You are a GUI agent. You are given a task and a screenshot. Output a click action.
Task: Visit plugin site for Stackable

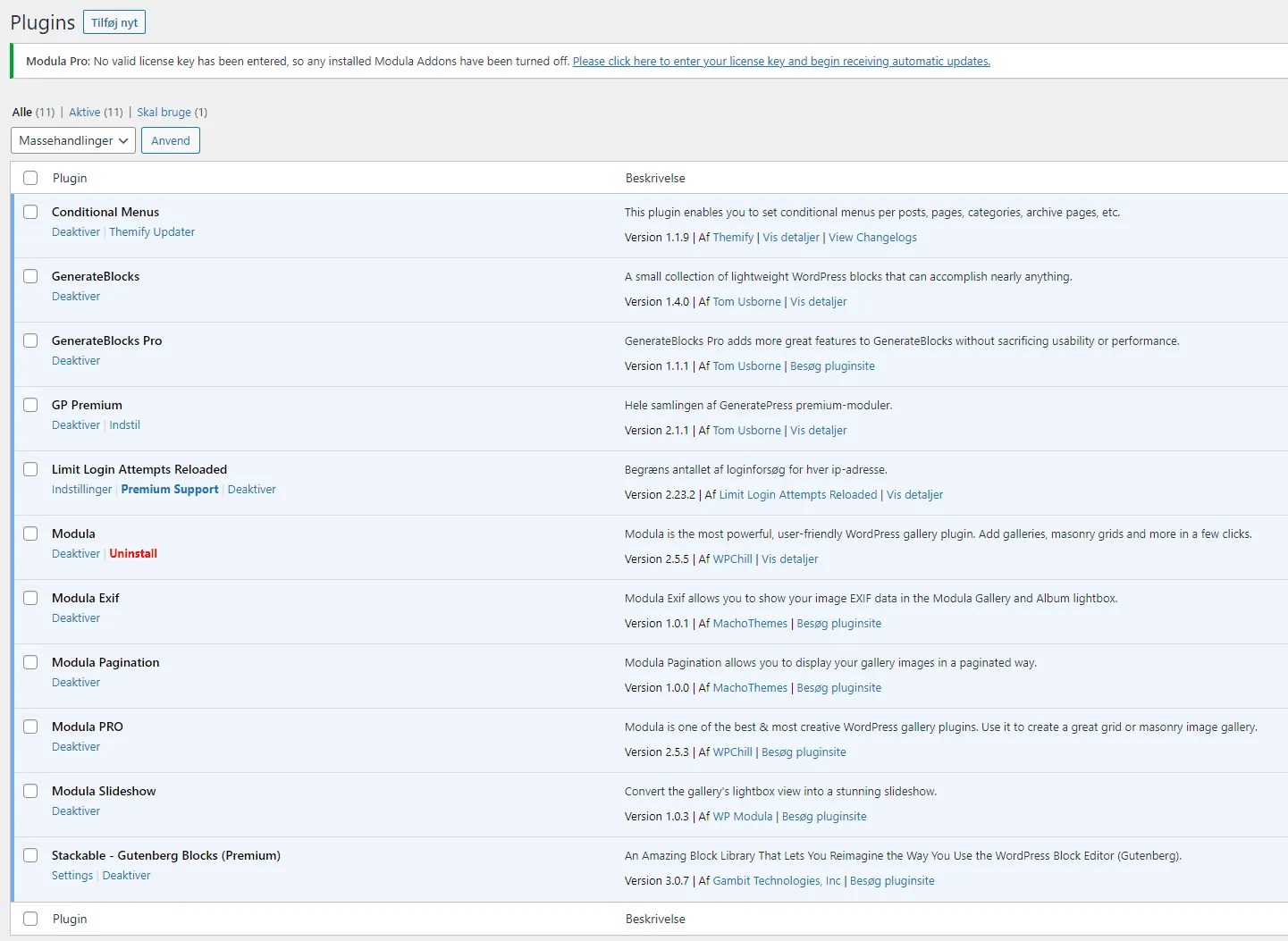(x=892, y=880)
